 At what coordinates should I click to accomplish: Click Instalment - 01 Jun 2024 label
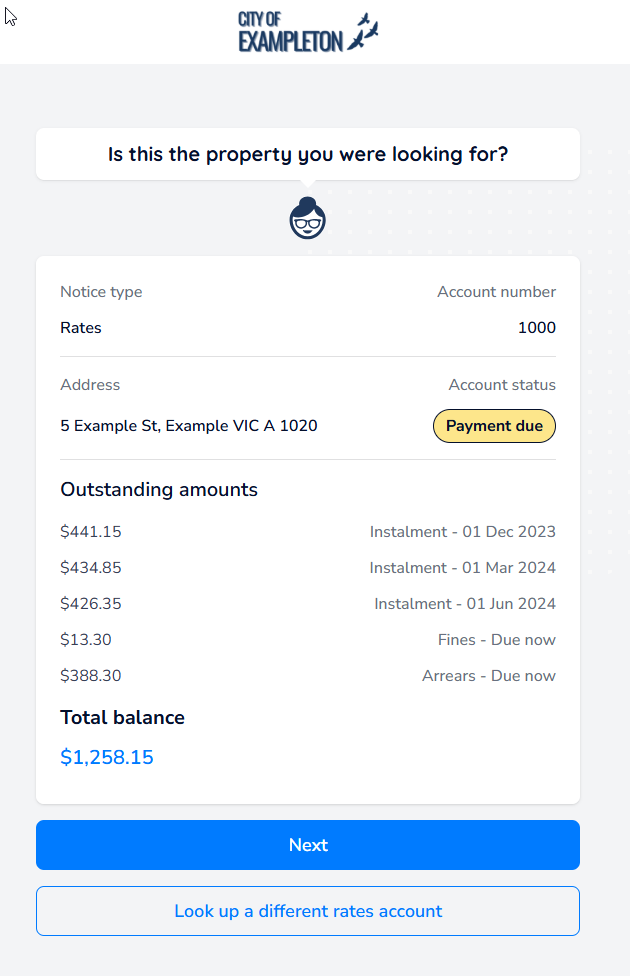465,604
